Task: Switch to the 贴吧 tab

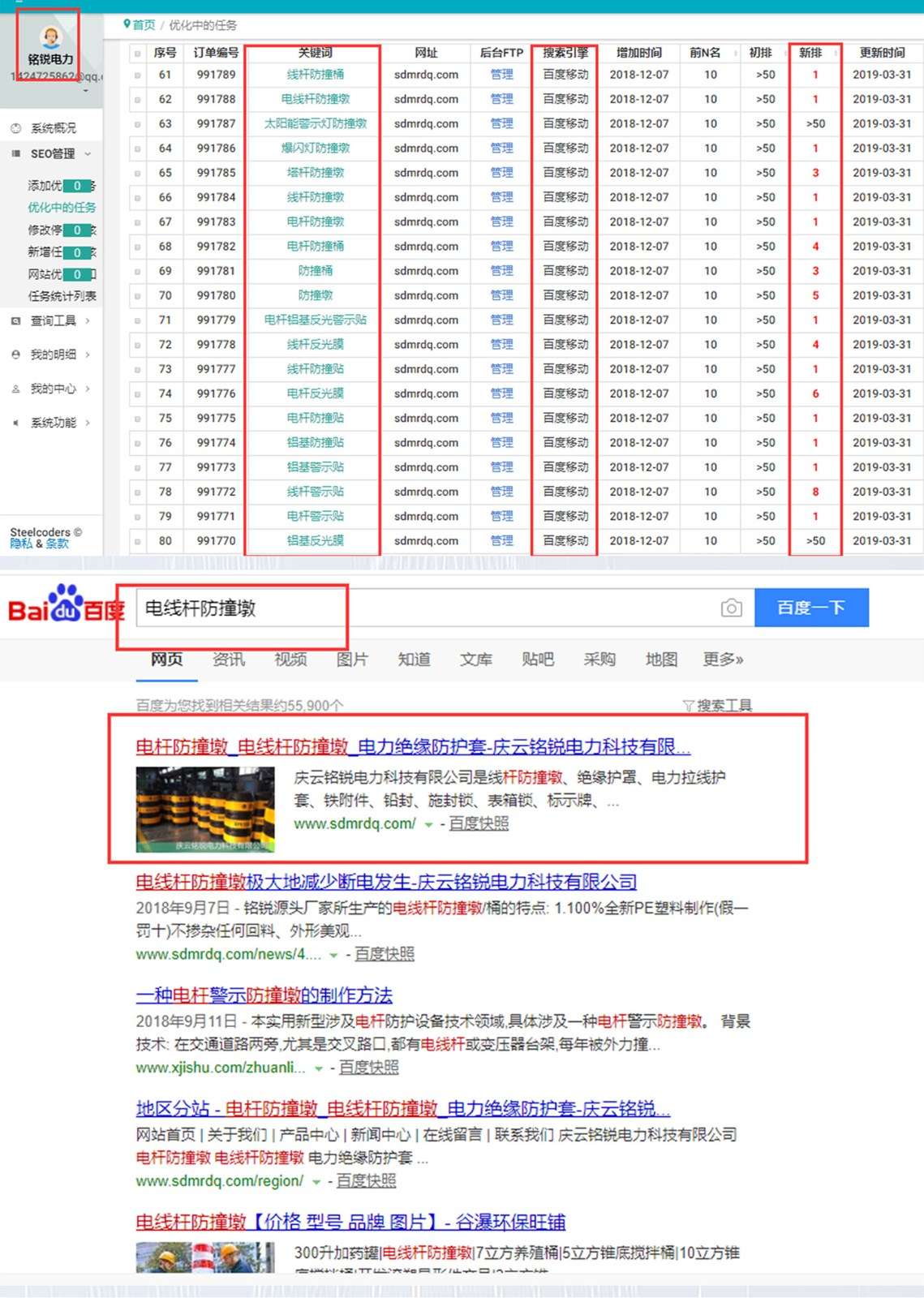Action: point(538,660)
